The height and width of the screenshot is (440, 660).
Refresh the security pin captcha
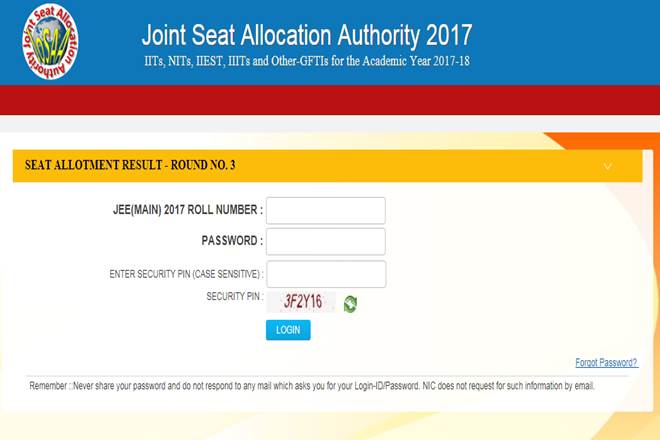[350, 303]
